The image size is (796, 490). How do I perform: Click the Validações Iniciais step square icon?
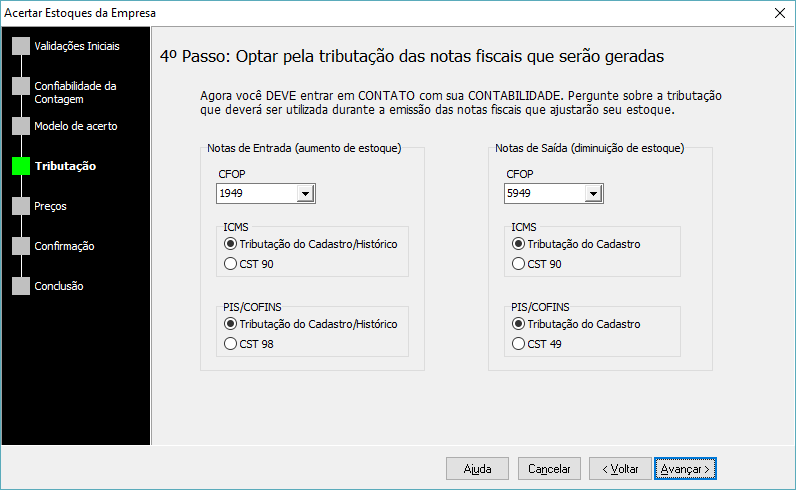(21, 46)
